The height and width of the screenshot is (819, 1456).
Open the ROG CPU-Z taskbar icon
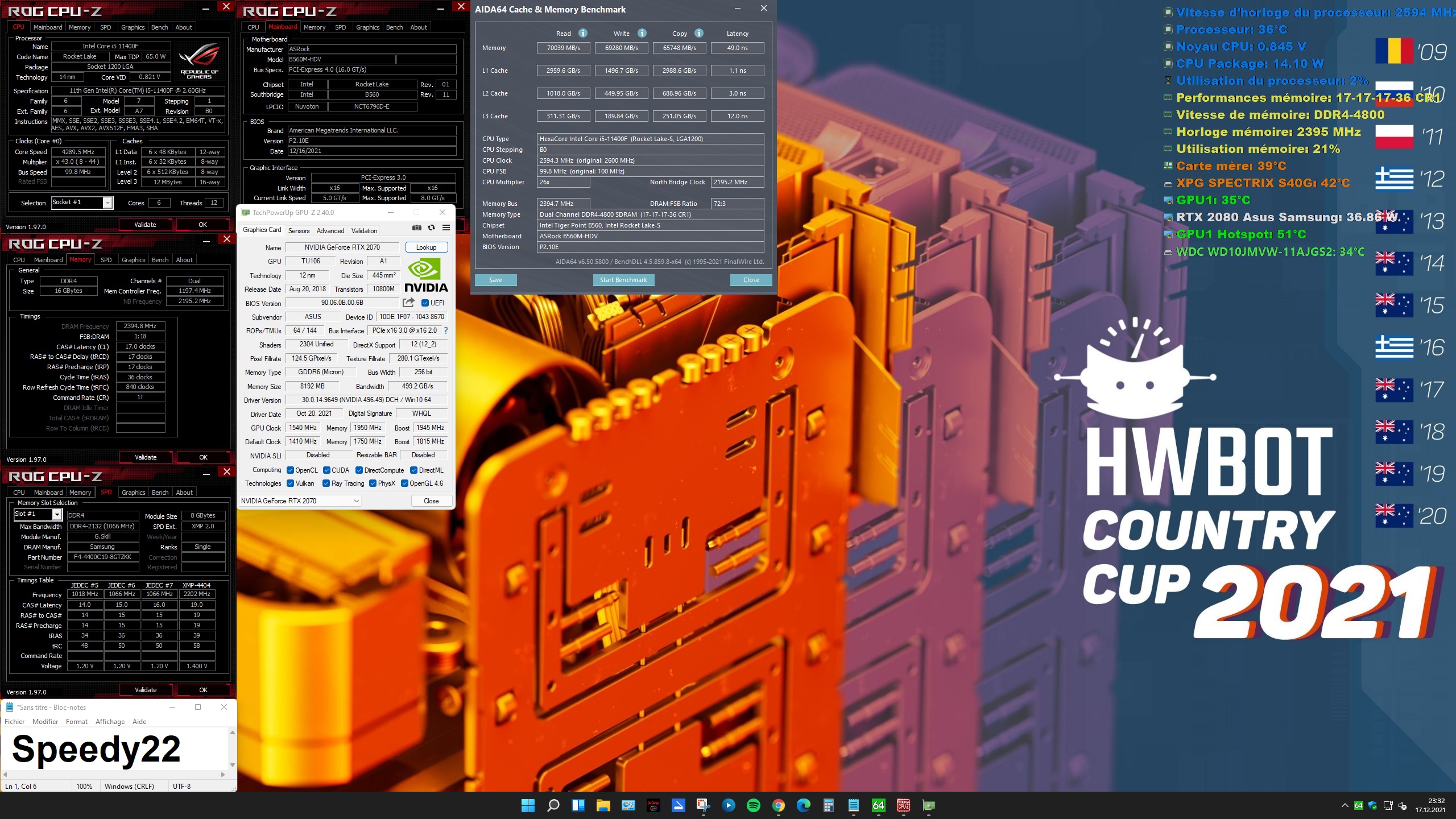point(903,805)
